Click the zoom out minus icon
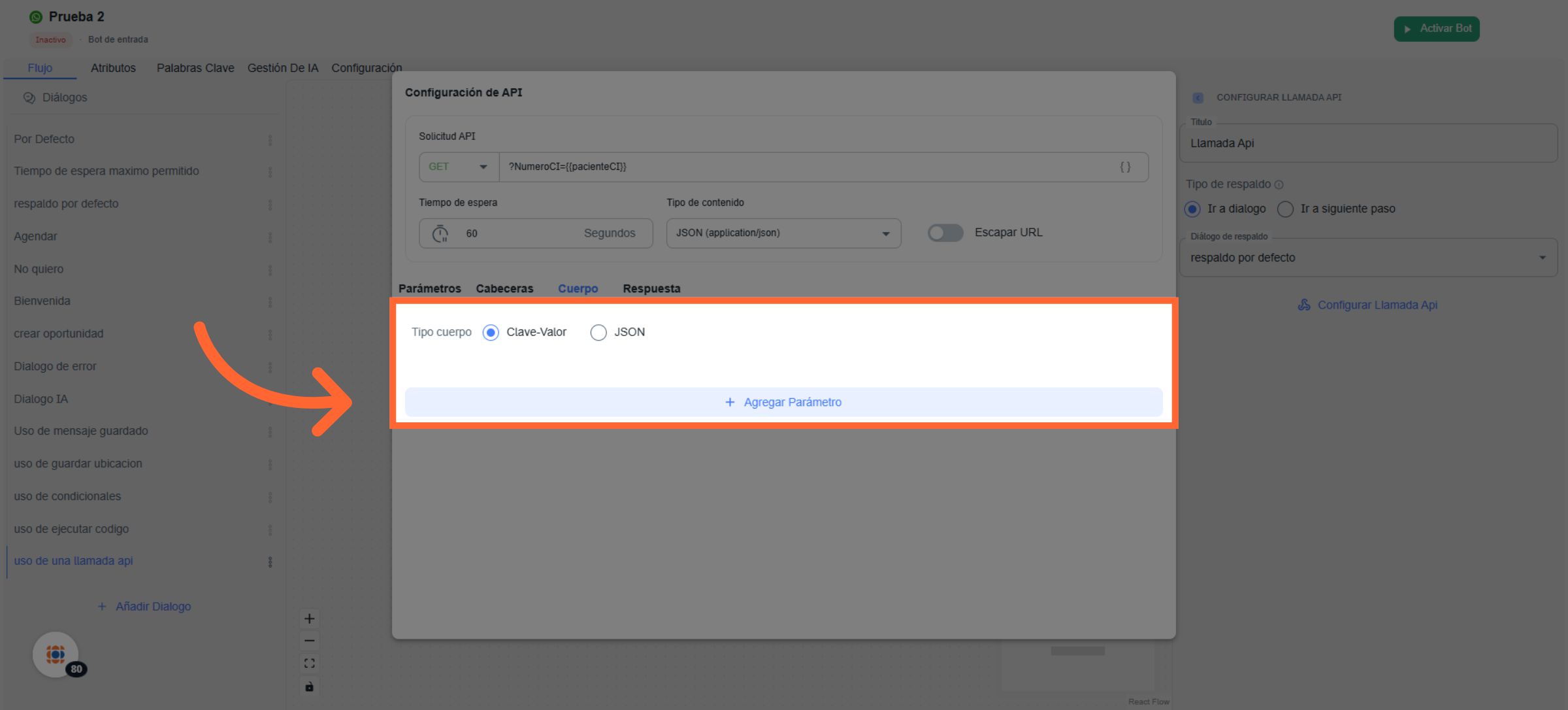 (x=310, y=641)
